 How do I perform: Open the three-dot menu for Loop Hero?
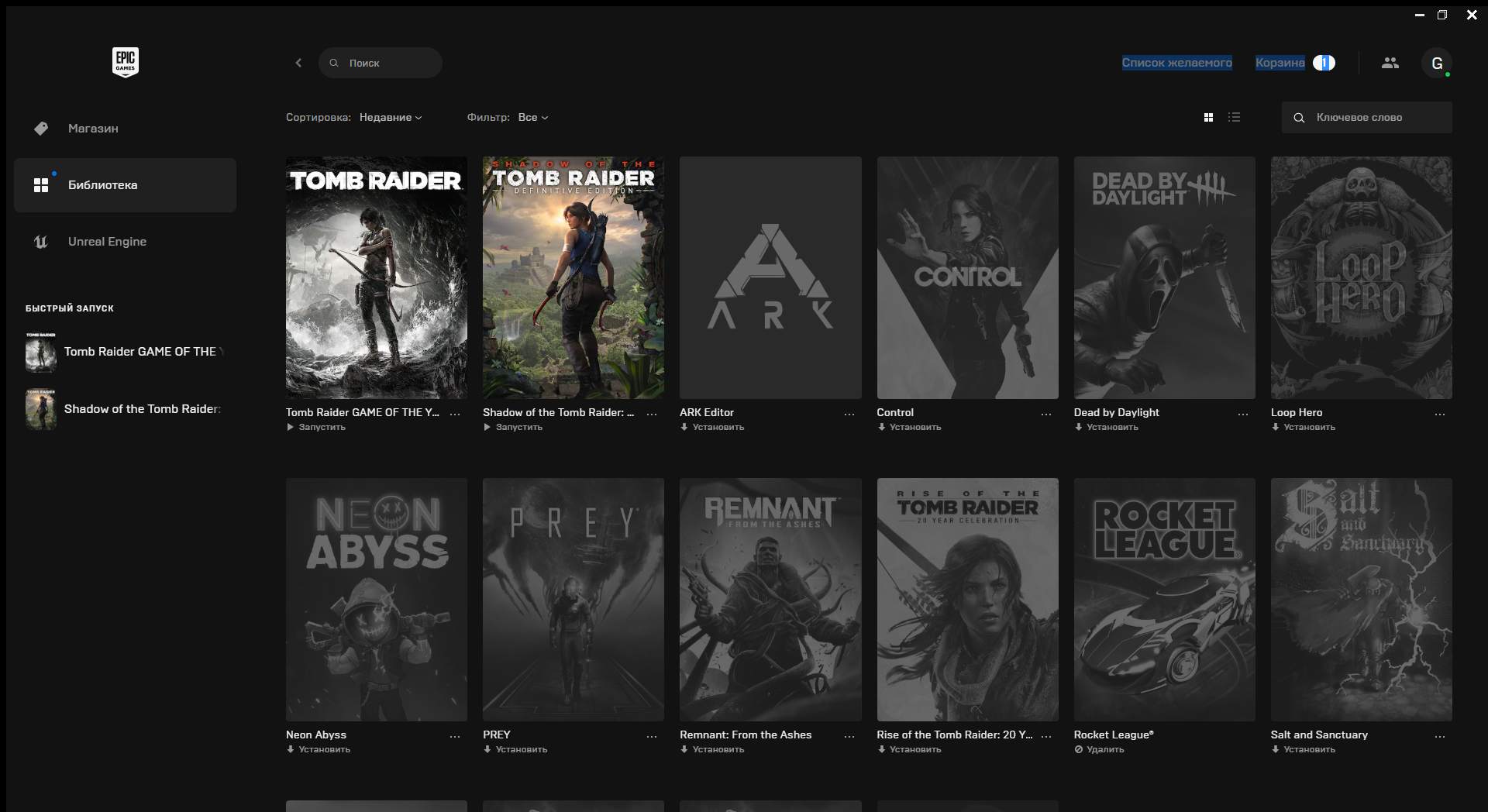tap(1440, 414)
